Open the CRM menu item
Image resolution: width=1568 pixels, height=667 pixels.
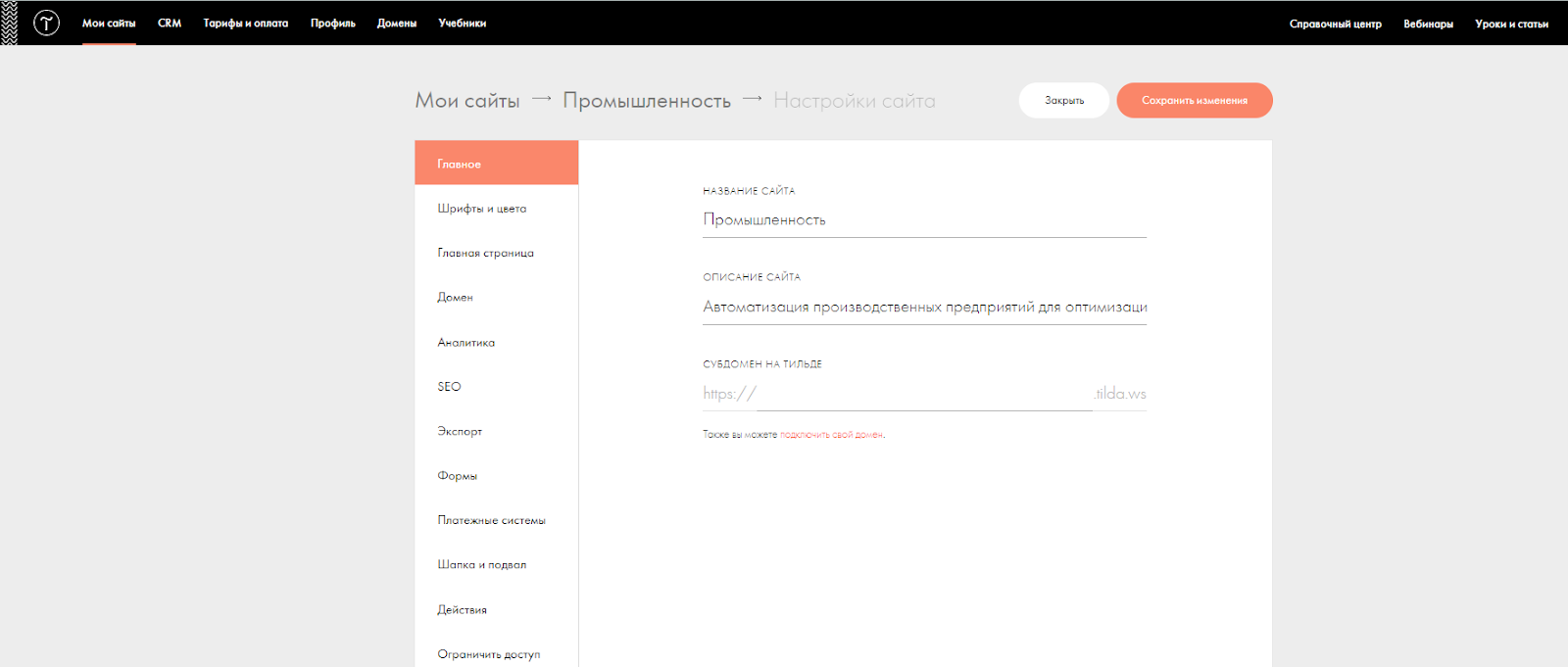pyautogui.click(x=170, y=24)
